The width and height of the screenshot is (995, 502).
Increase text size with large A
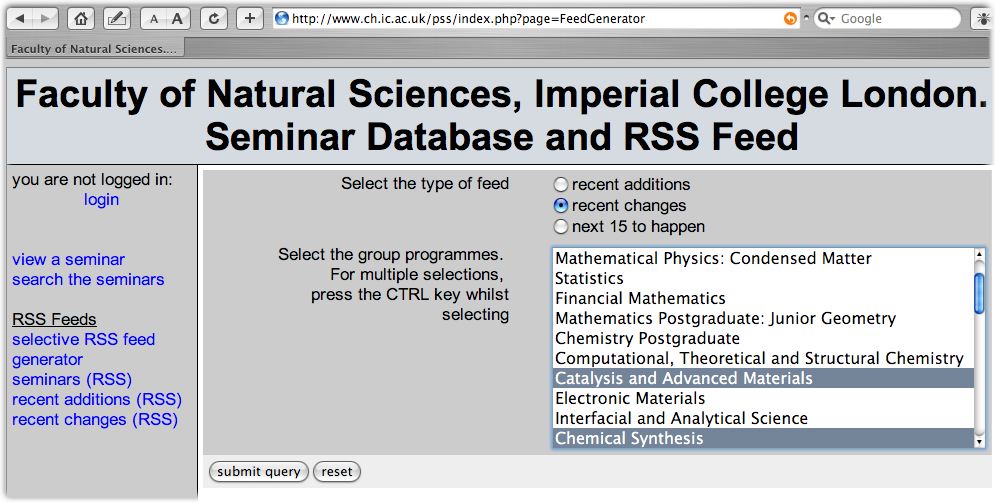(x=178, y=19)
